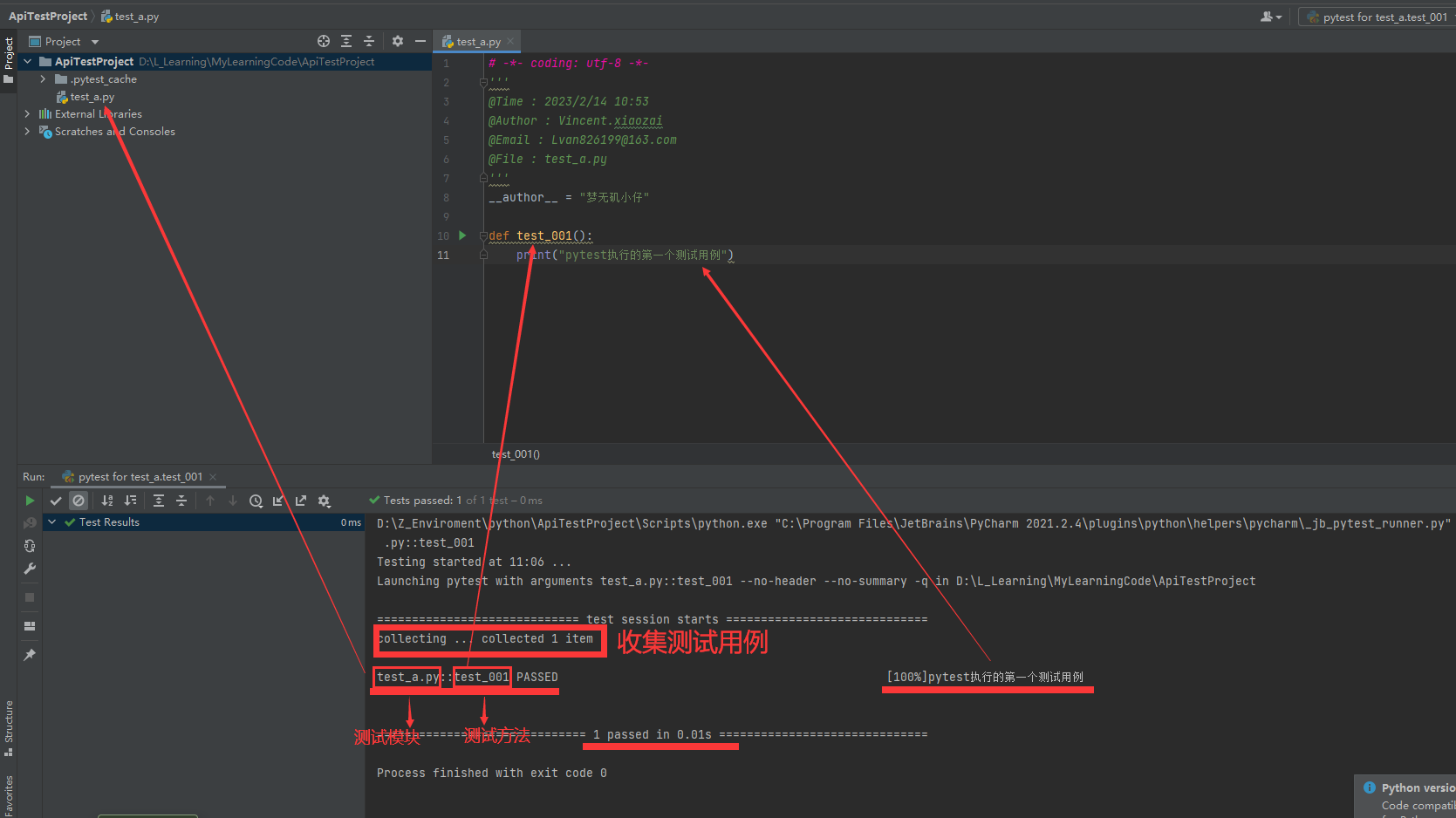1456x818 pixels.
Task: Click Select Opened File locate icon in Project panel
Action: tap(324, 41)
